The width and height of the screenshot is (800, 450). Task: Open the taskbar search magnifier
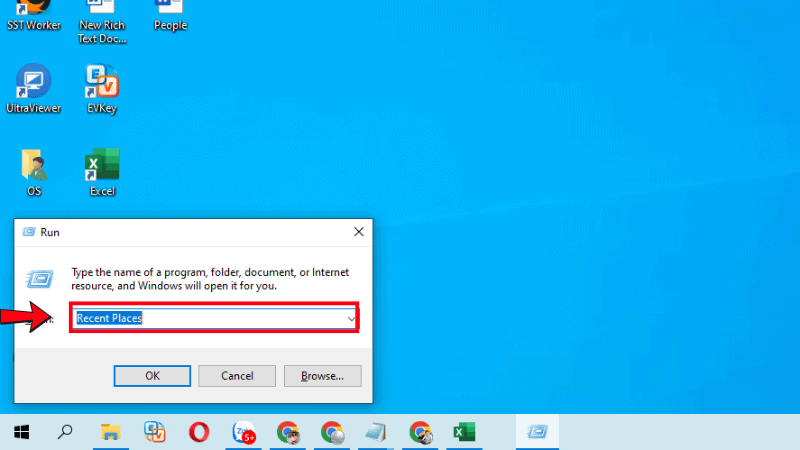point(65,432)
